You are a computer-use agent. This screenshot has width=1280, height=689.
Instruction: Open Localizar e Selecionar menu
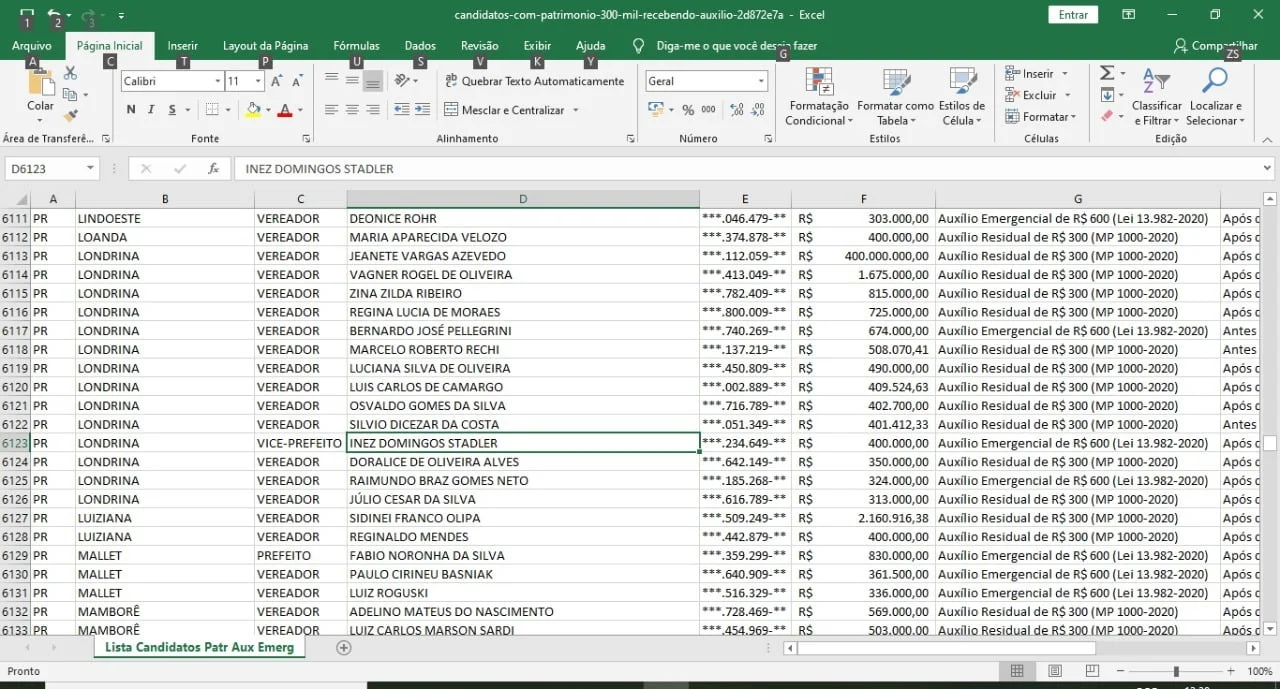pyautogui.click(x=1216, y=96)
